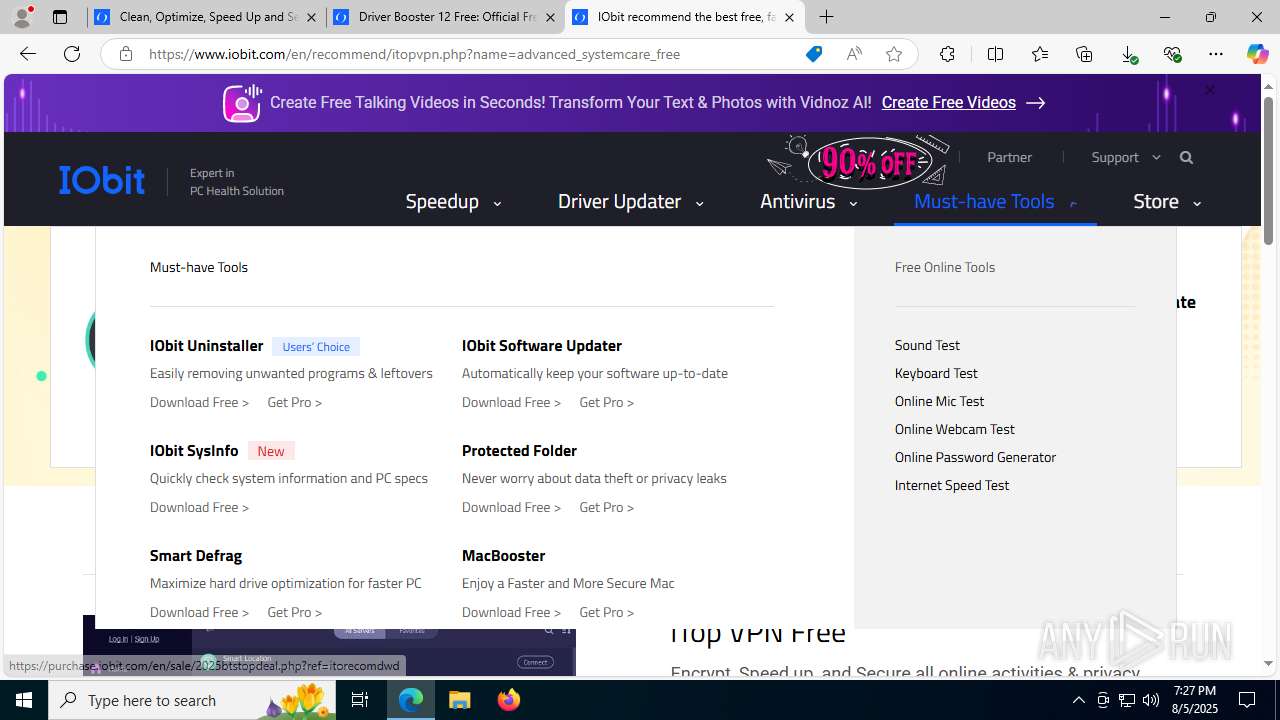Expand Speedup menu
The width and height of the screenshot is (1280, 720).
453,201
